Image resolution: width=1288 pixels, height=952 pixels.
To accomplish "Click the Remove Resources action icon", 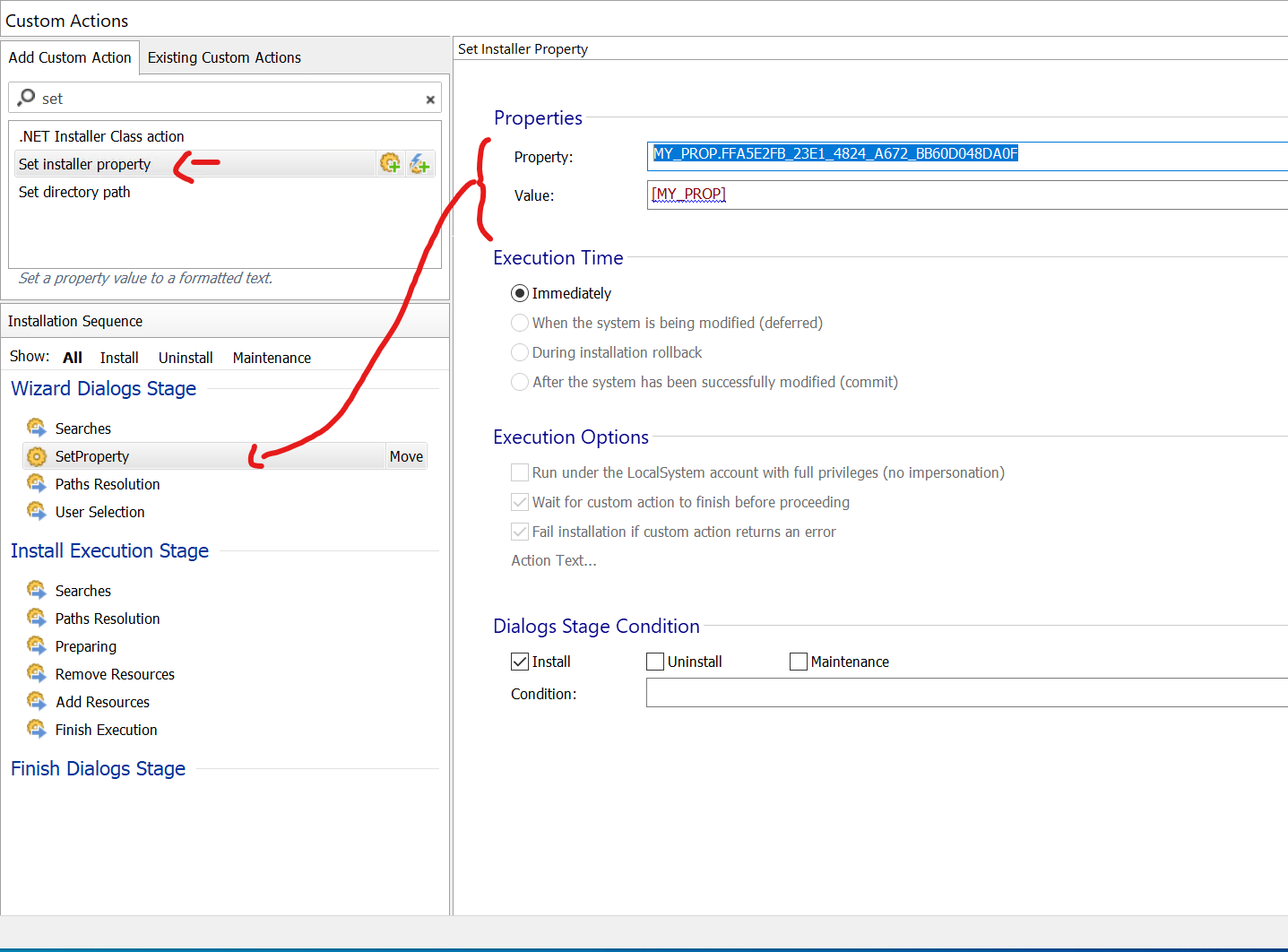I will 37,673.
